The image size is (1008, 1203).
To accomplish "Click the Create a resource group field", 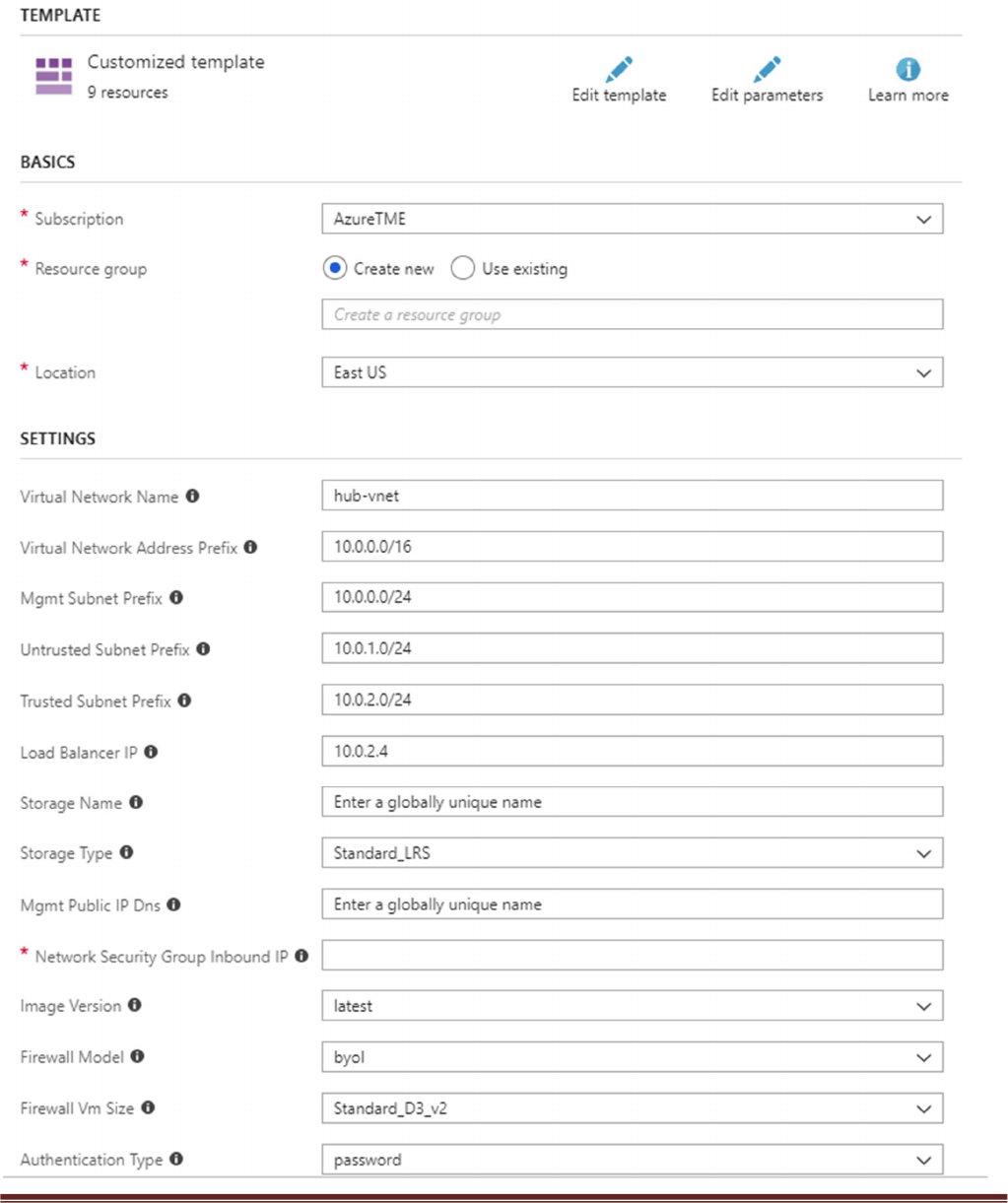I will [632, 315].
